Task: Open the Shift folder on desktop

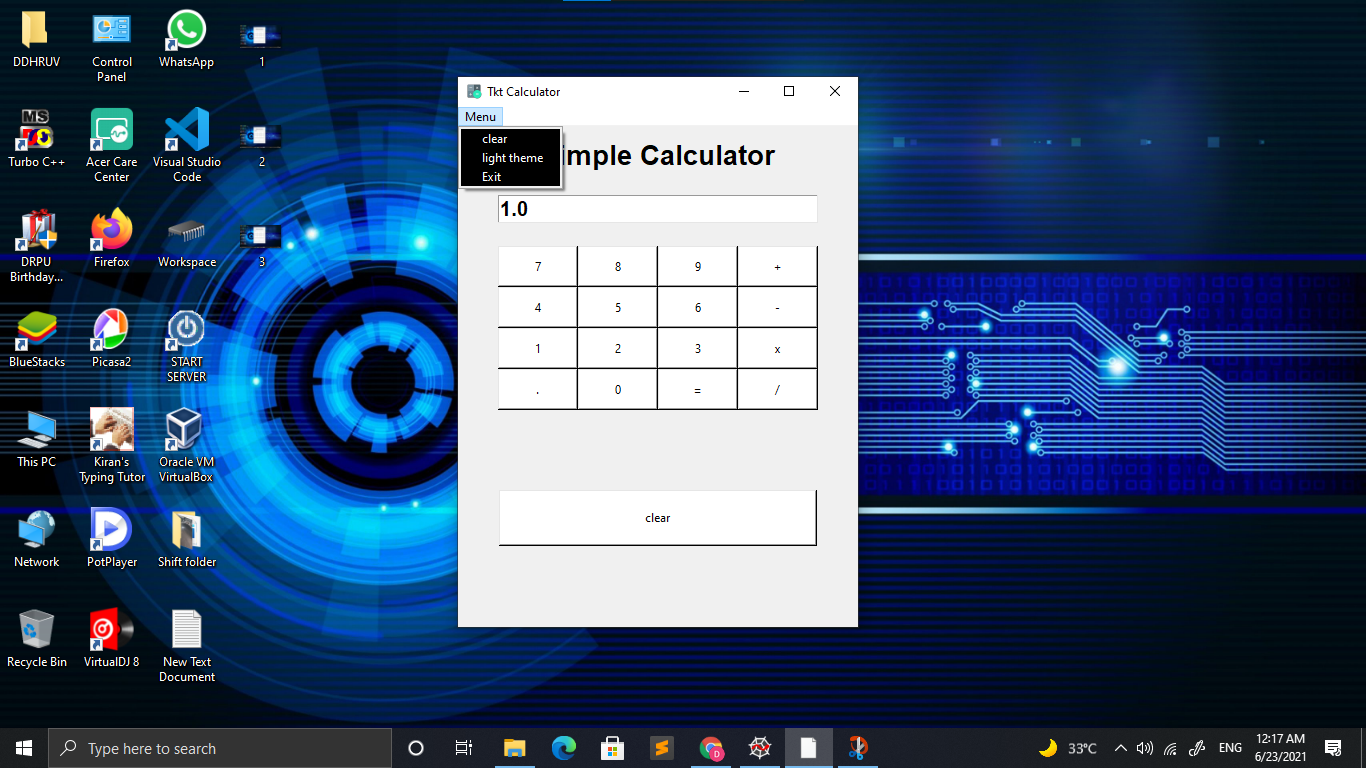Action: tap(186, 540)
